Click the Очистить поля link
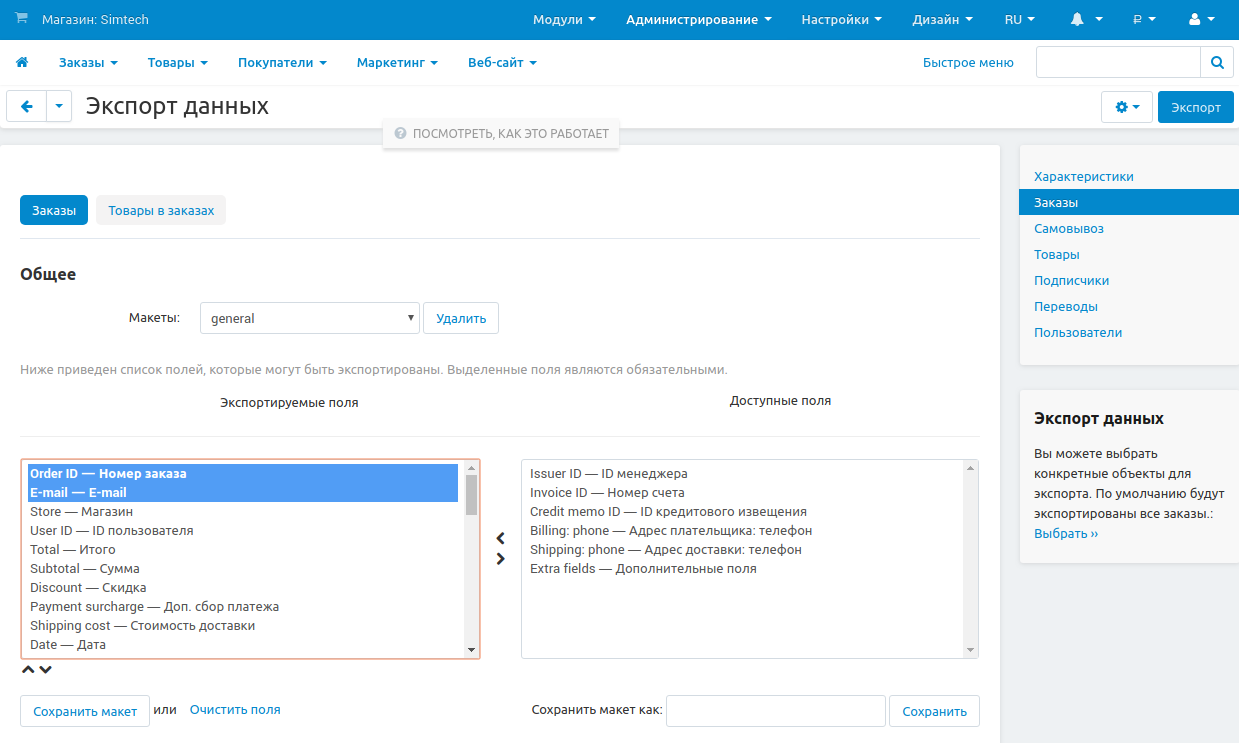 point(235,709)
